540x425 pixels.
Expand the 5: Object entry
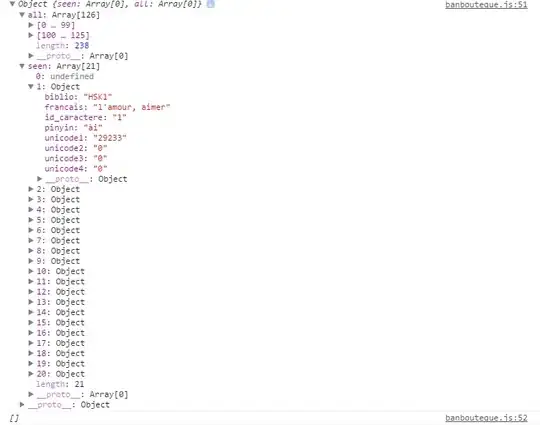point(31,220)
